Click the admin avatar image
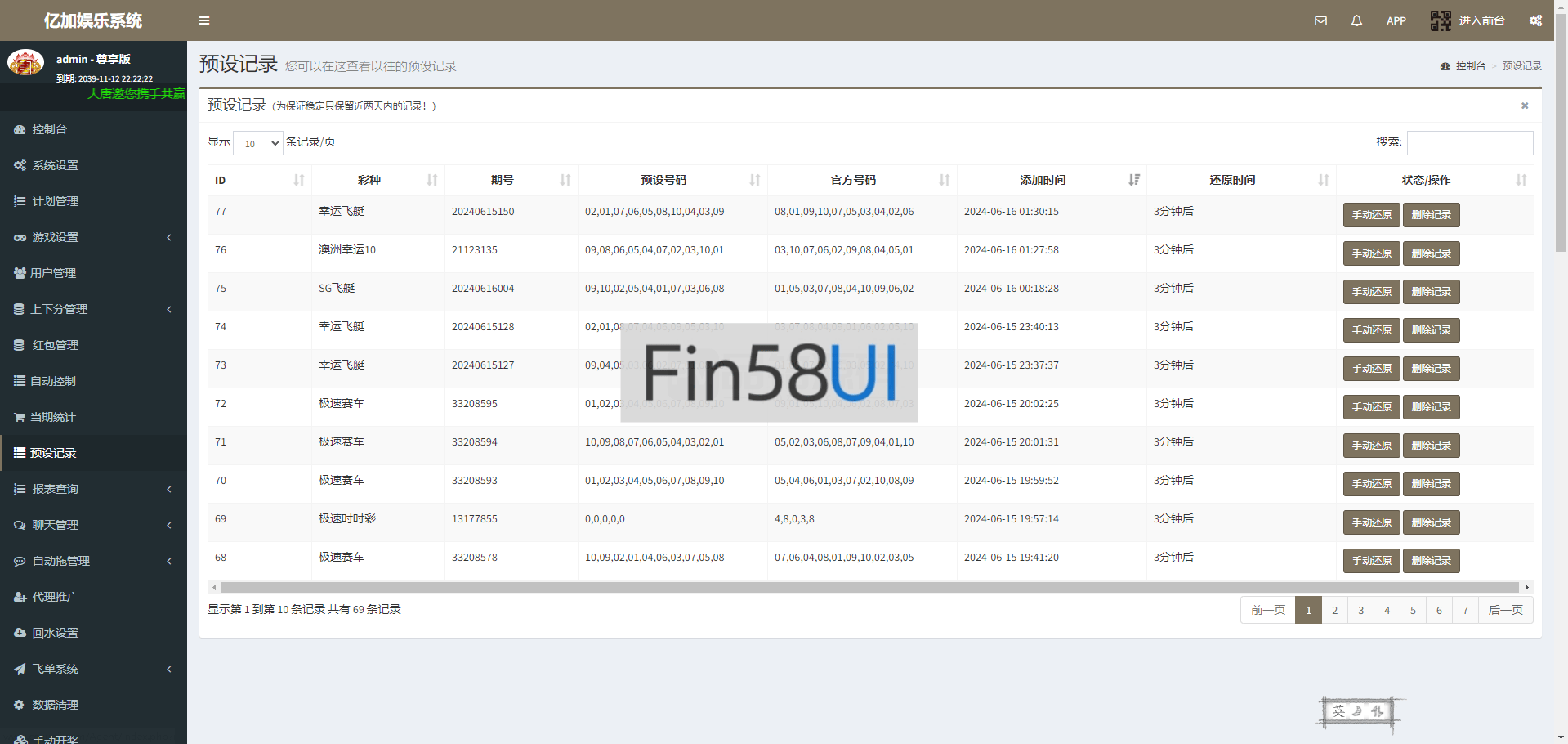The width and height of the screenshot is (1568, 744). pyautogui.click(x=25, y=63)
